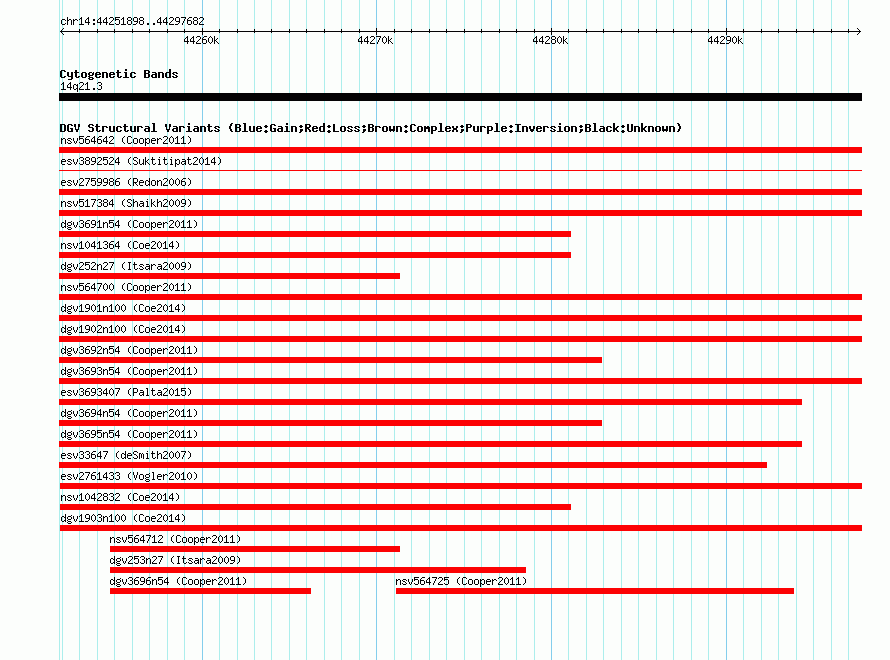Open dgv3695n54 (Cooper2011) variant

pos(129,434)
